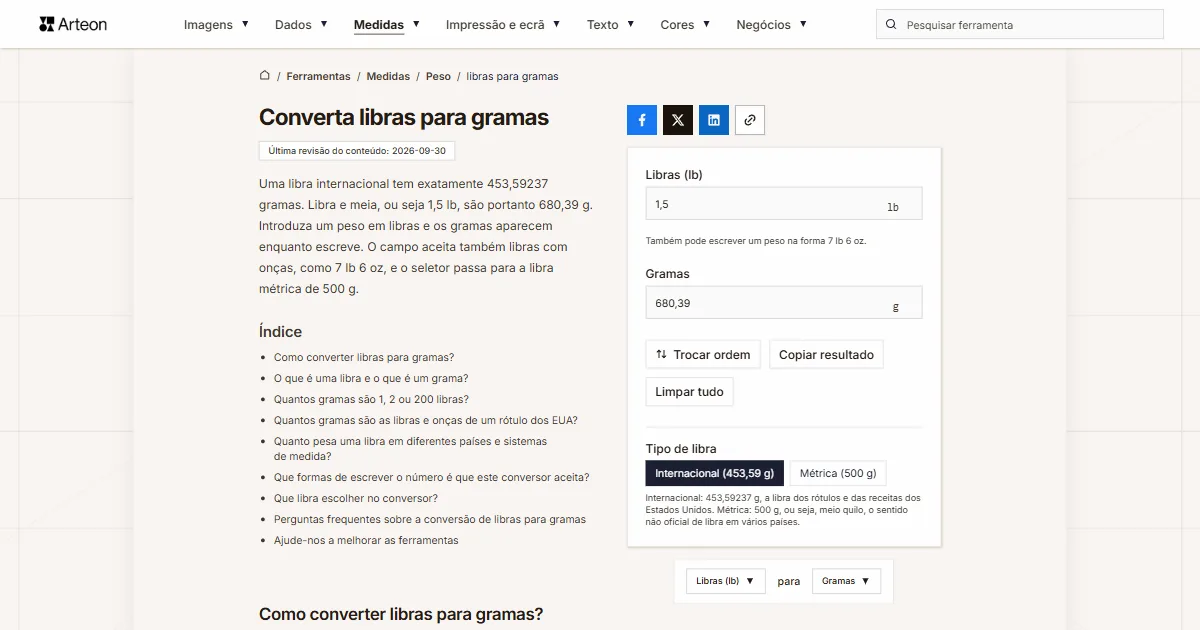Viewport: 1200px width, 630px height.
Task: Share page on Facebook
Action: (642, 120)
